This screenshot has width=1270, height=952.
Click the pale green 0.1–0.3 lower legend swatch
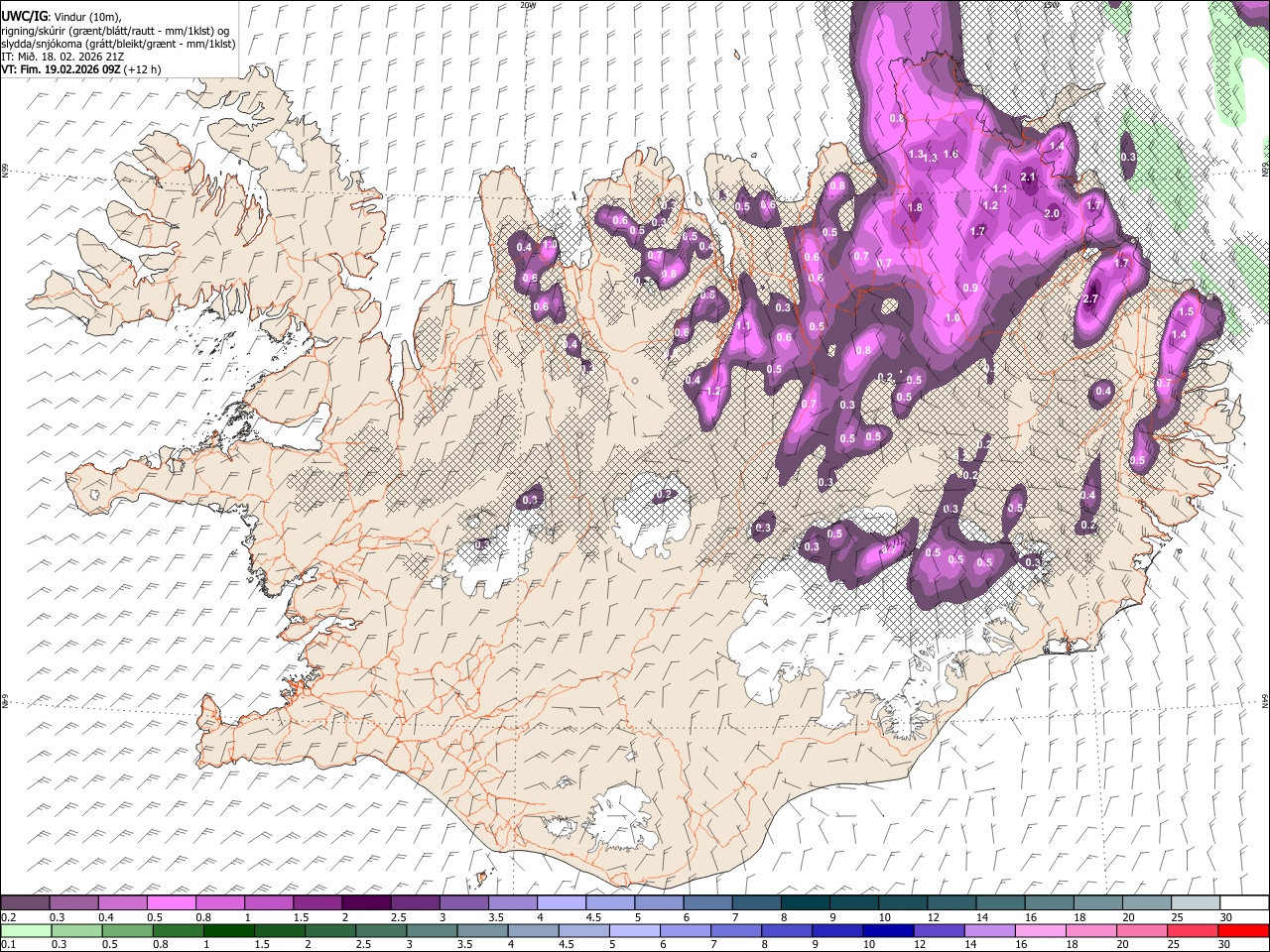point(25,930)
